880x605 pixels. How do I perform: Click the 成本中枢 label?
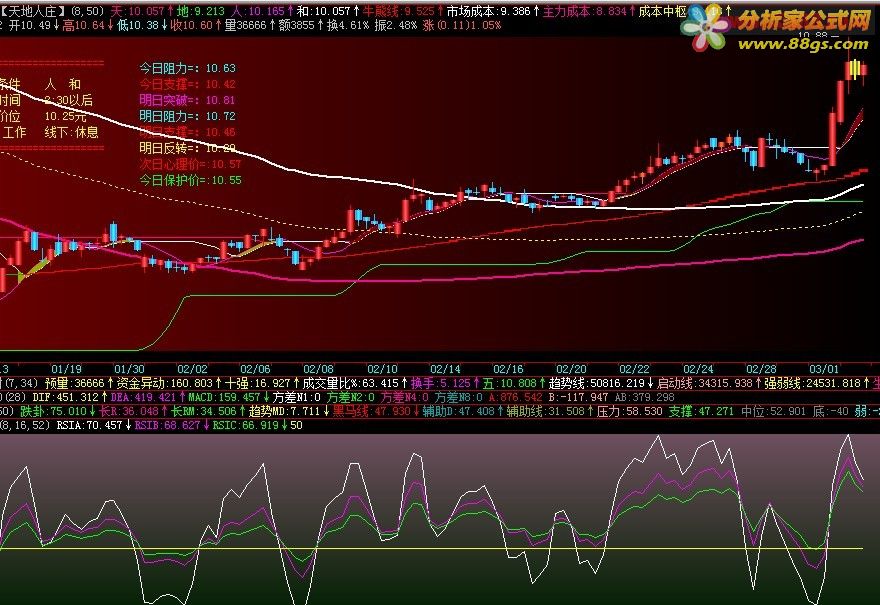coord(662,11)
